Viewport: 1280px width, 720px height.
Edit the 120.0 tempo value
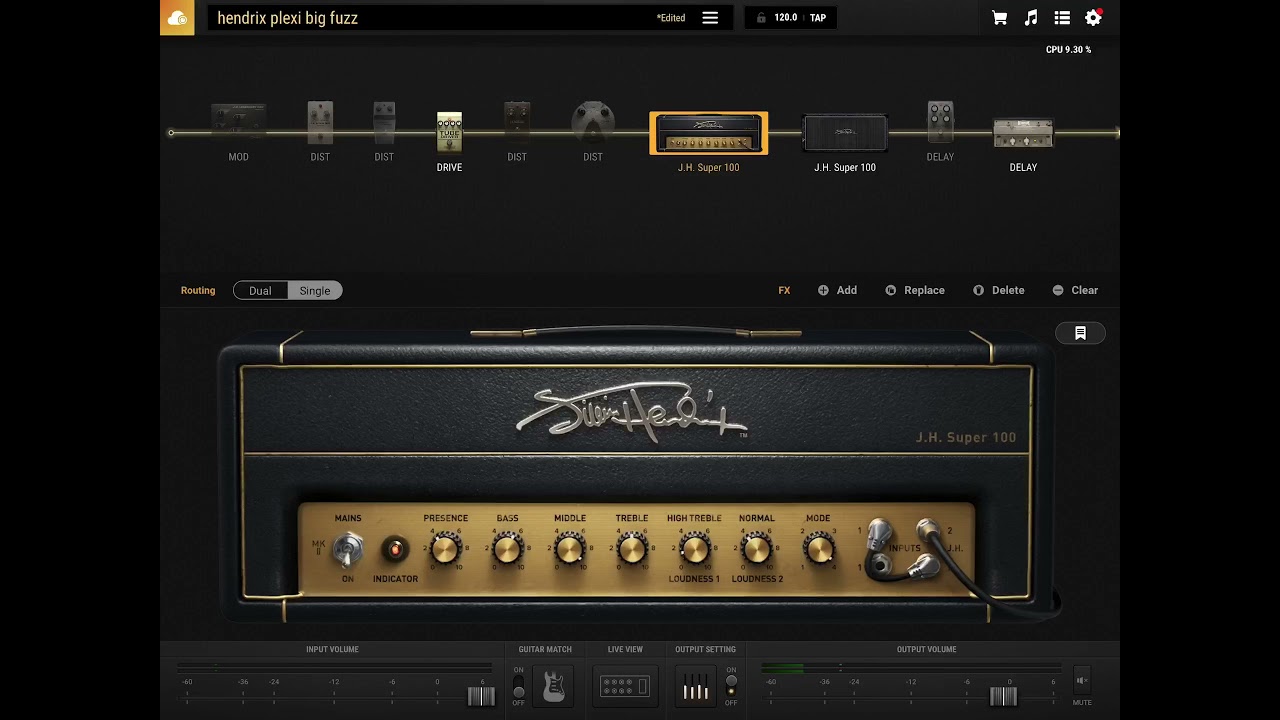pyautogui.click(x=786, y=18)
